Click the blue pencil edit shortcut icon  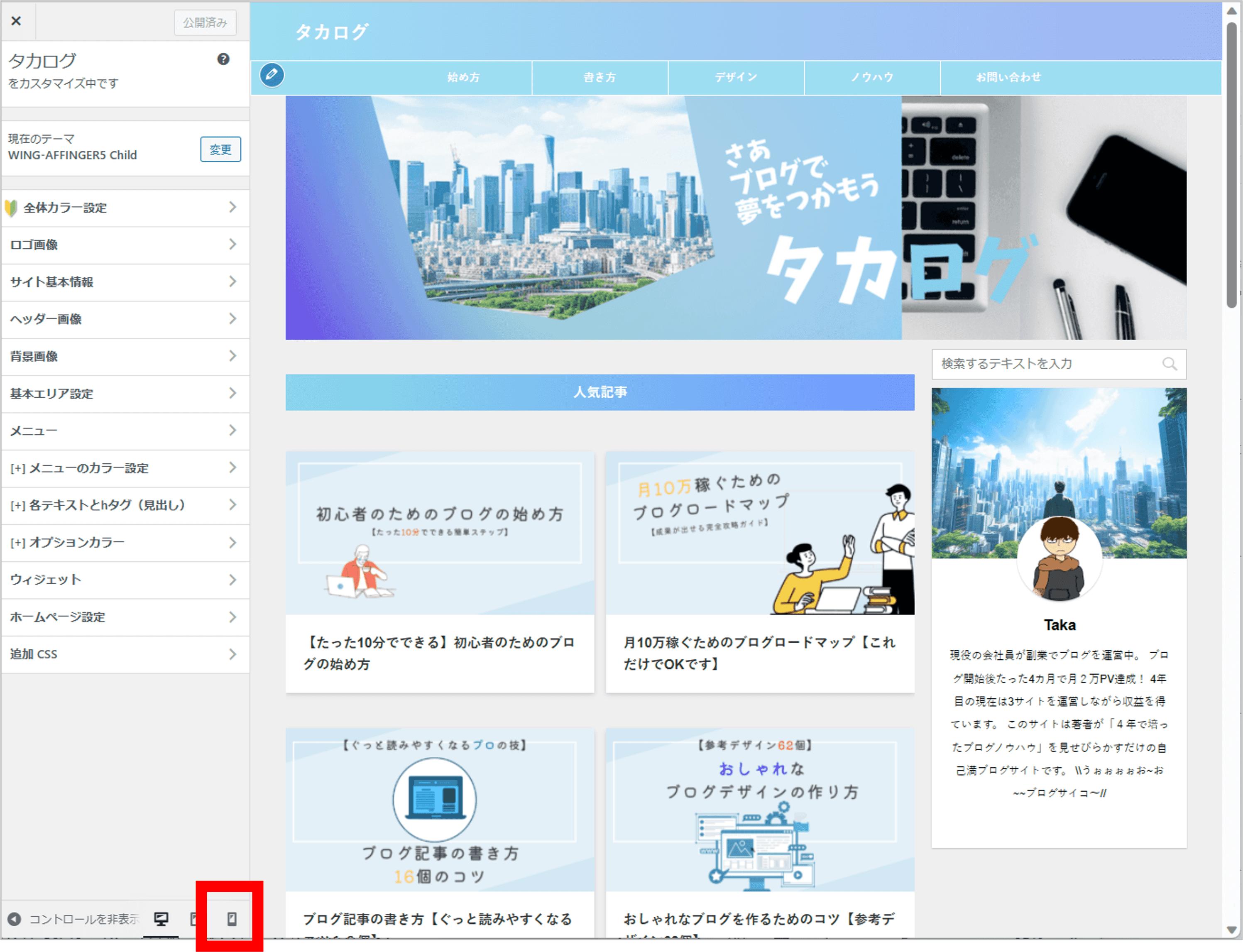pyautogui.click(x=272, y=75)
